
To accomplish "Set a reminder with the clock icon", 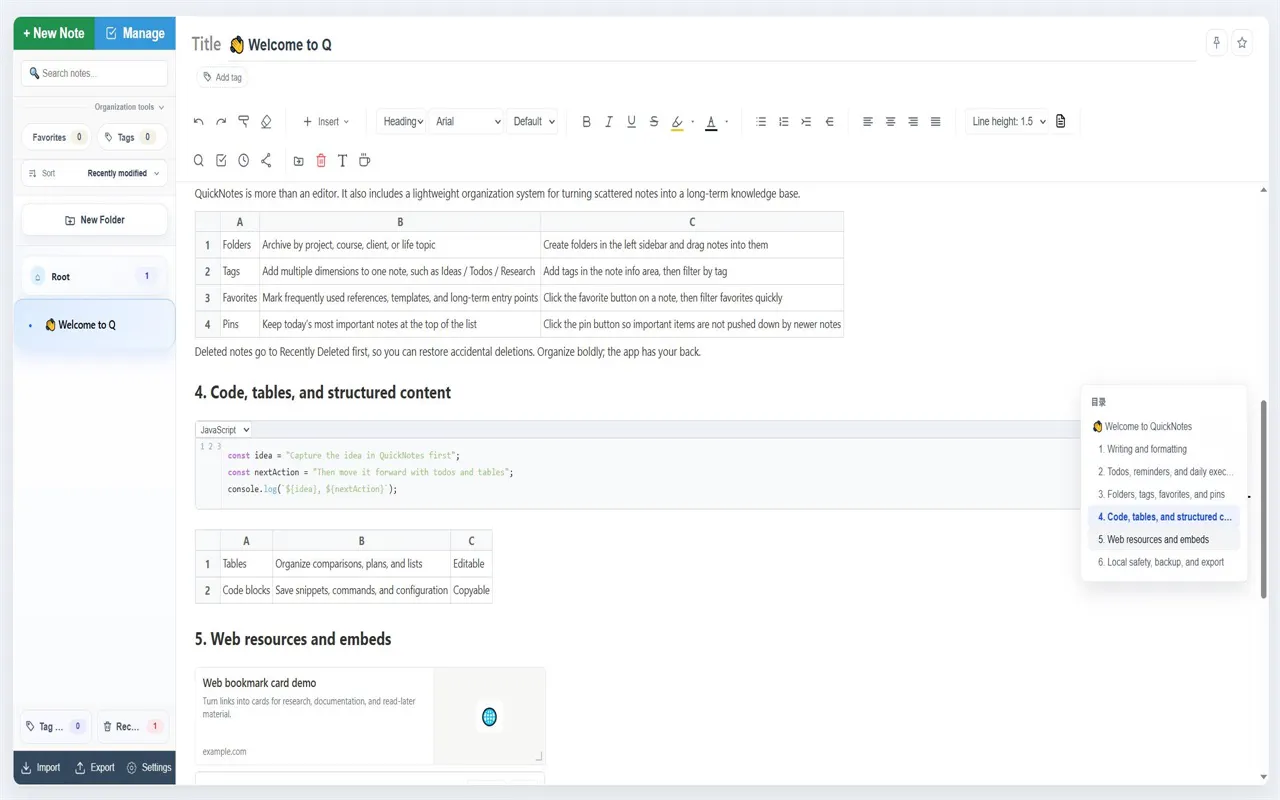I will [x=244, y=160].
